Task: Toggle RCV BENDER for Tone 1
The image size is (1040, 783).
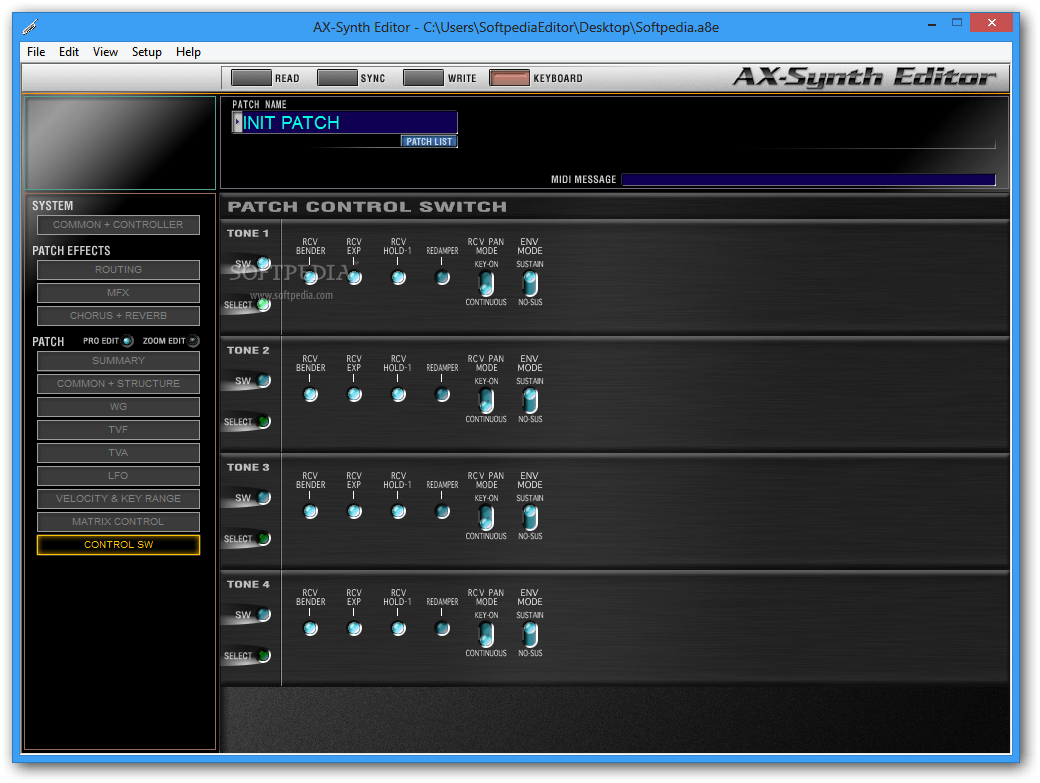Action: [310, 277]
